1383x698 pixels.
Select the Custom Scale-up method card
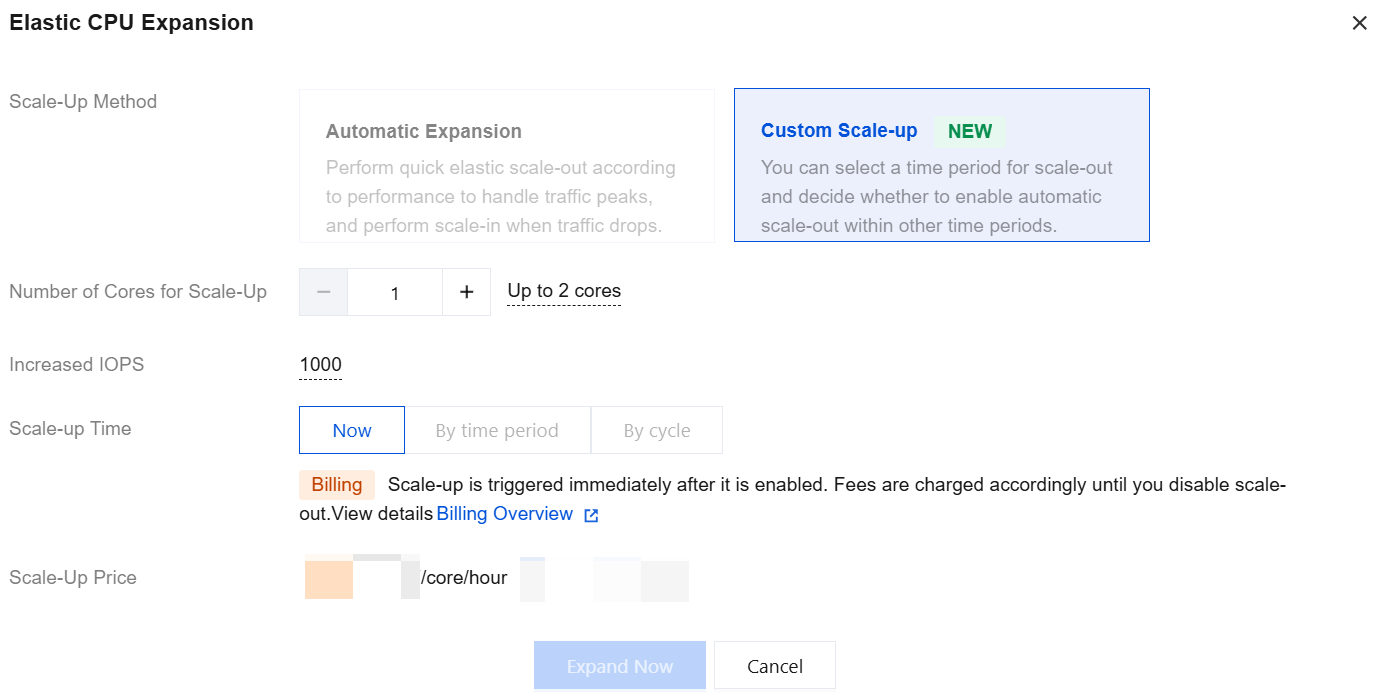coord(941,165)
